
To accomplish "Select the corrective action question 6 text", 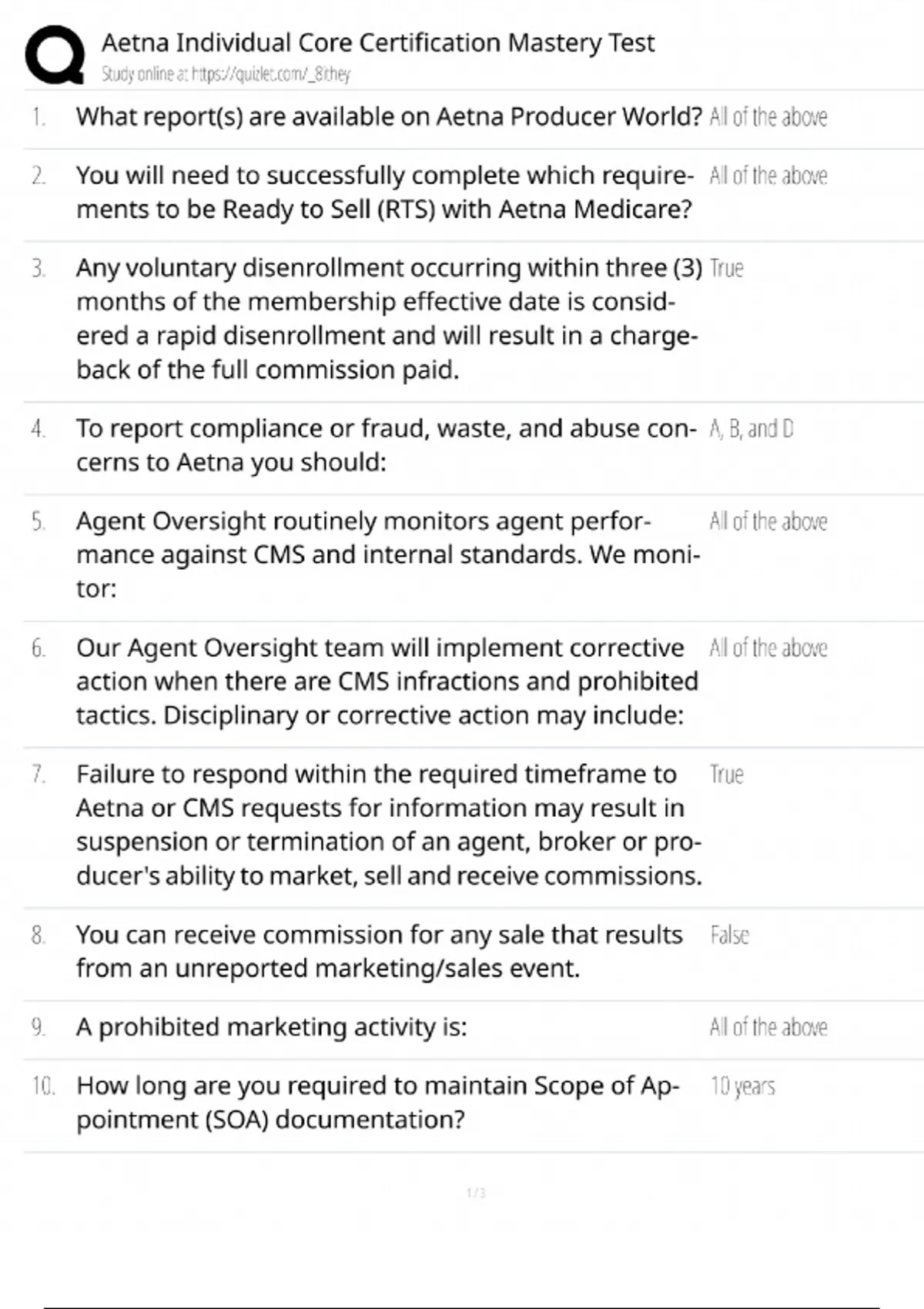I will [387, 681].
